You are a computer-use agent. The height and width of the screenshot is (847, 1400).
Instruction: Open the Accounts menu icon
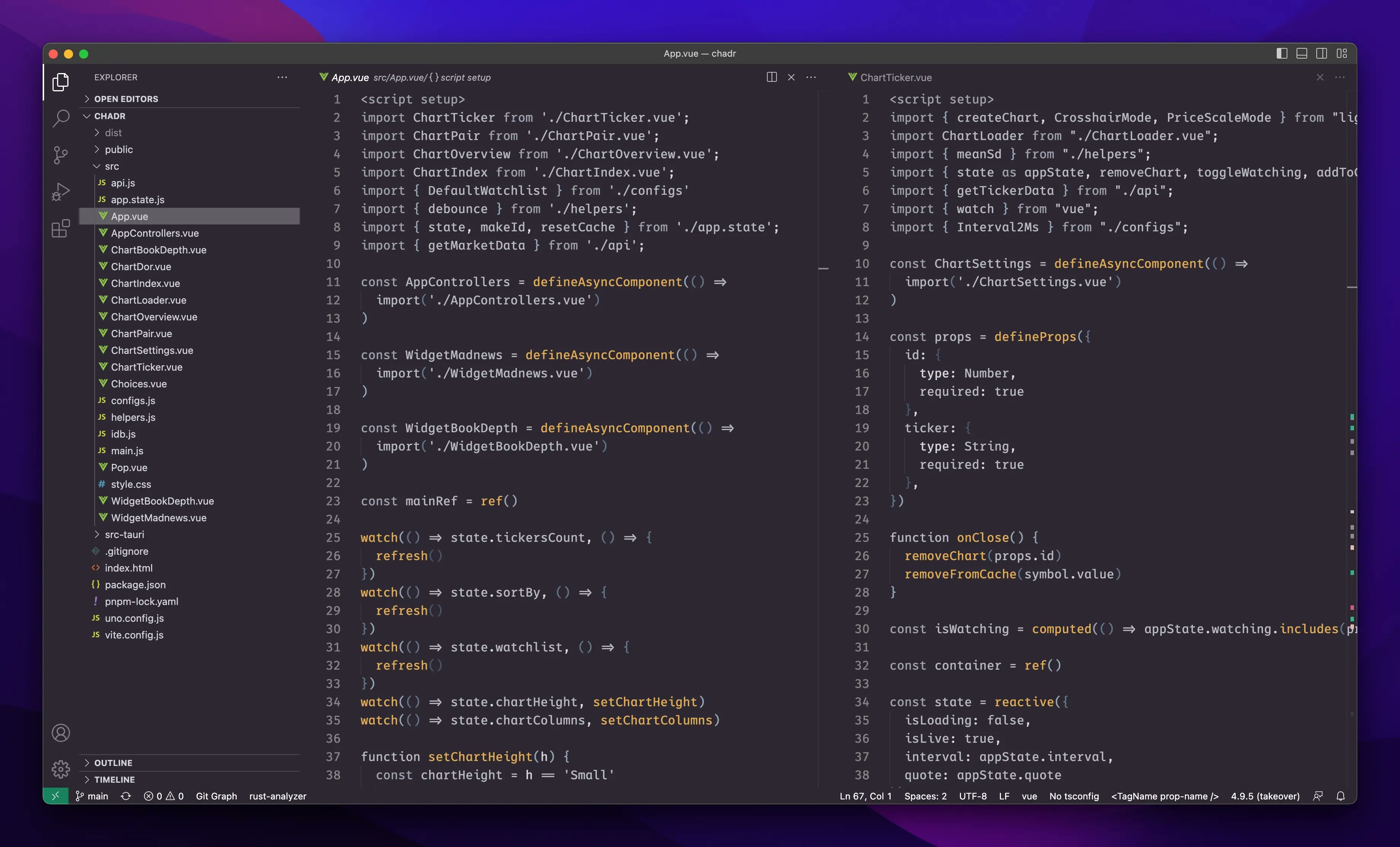pos(61,733)
